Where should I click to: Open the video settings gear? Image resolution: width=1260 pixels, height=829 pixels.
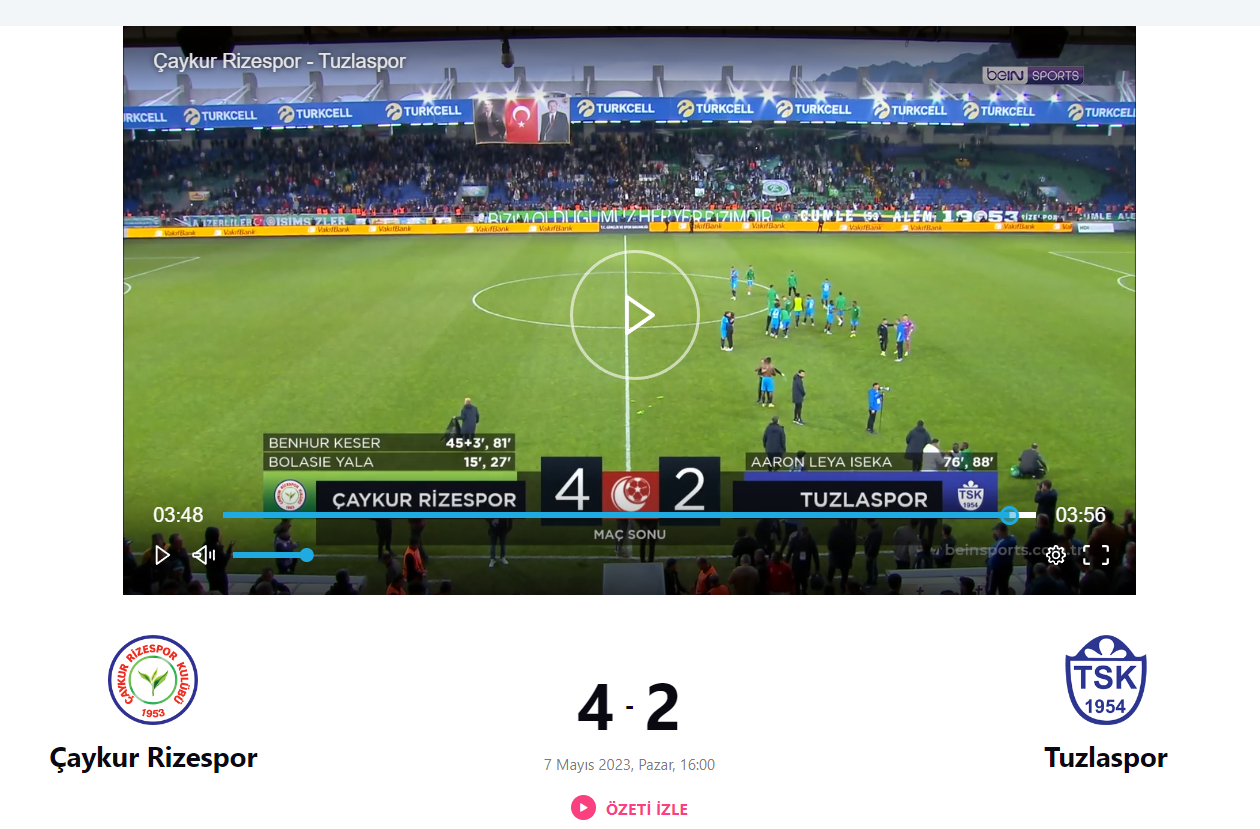1056,555
